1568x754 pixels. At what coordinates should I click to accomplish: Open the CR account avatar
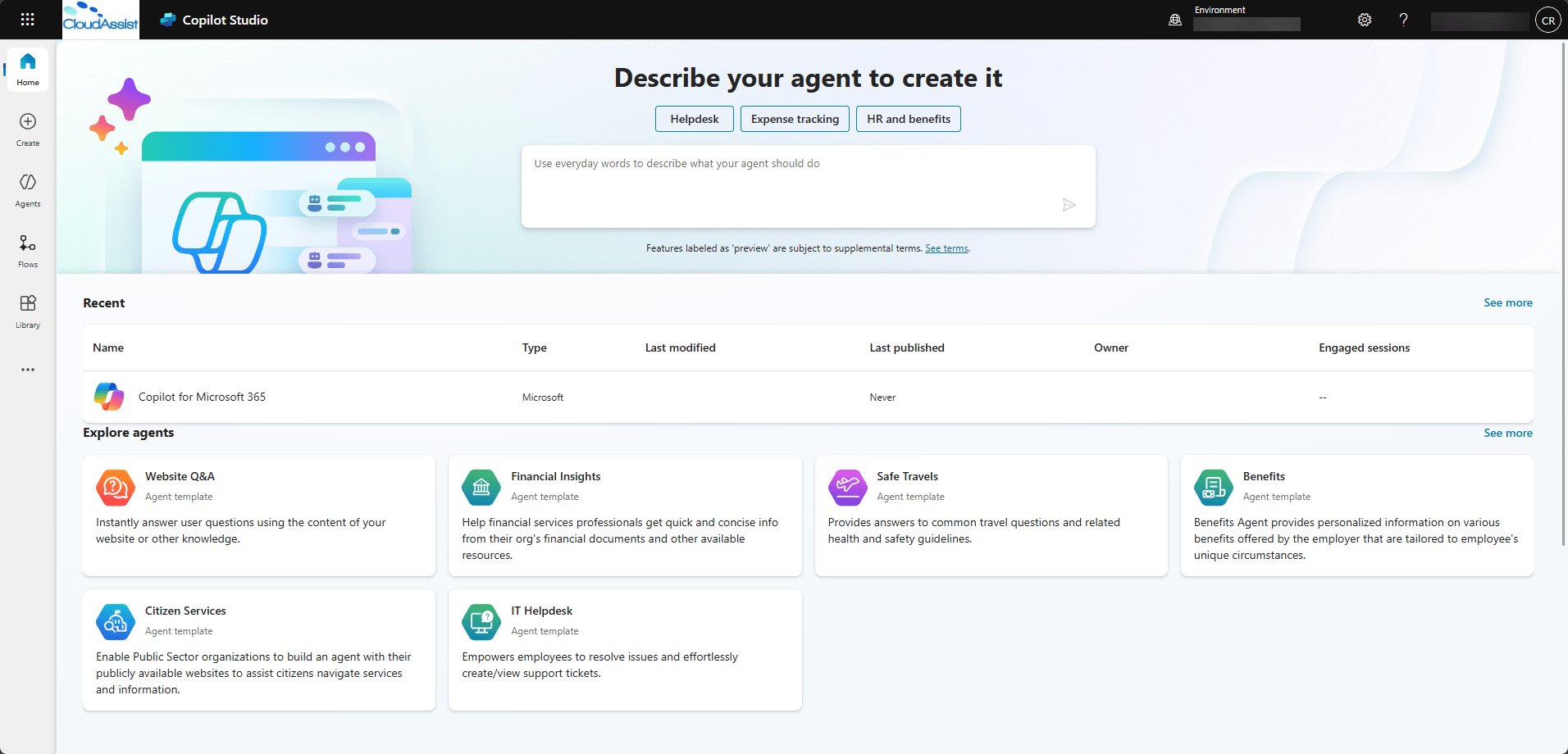[x=1547, y=20]
